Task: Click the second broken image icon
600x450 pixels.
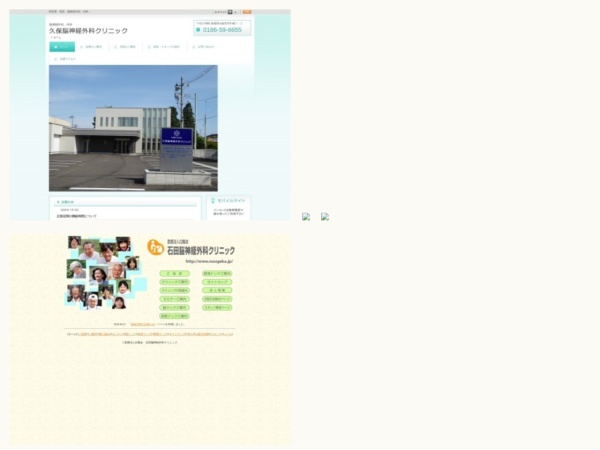Action: [x=325, y=217]
